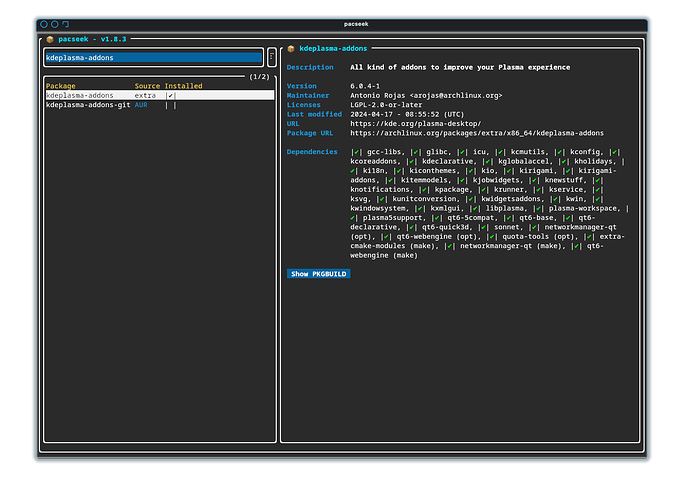Toggle installed check for kdeplasma-addons extra
This screenshot has height=500, width=684.
click(x=171, y=96)
